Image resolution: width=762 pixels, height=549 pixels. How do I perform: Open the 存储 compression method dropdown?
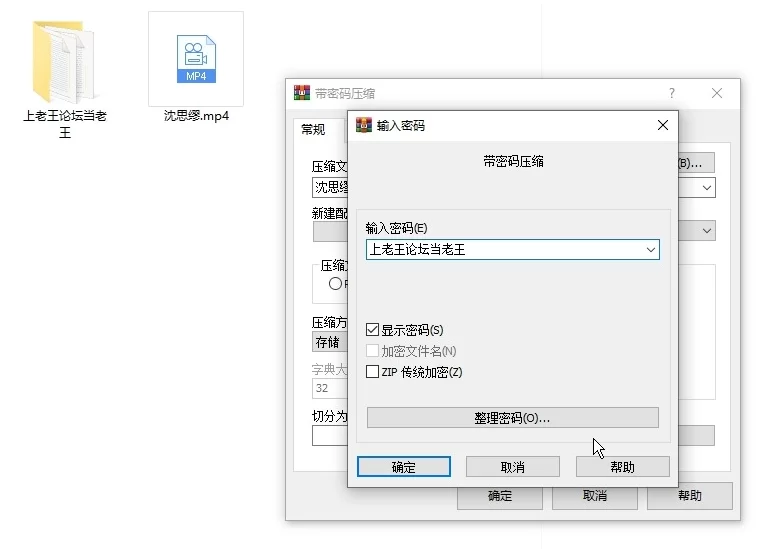(x=330, y=342)
